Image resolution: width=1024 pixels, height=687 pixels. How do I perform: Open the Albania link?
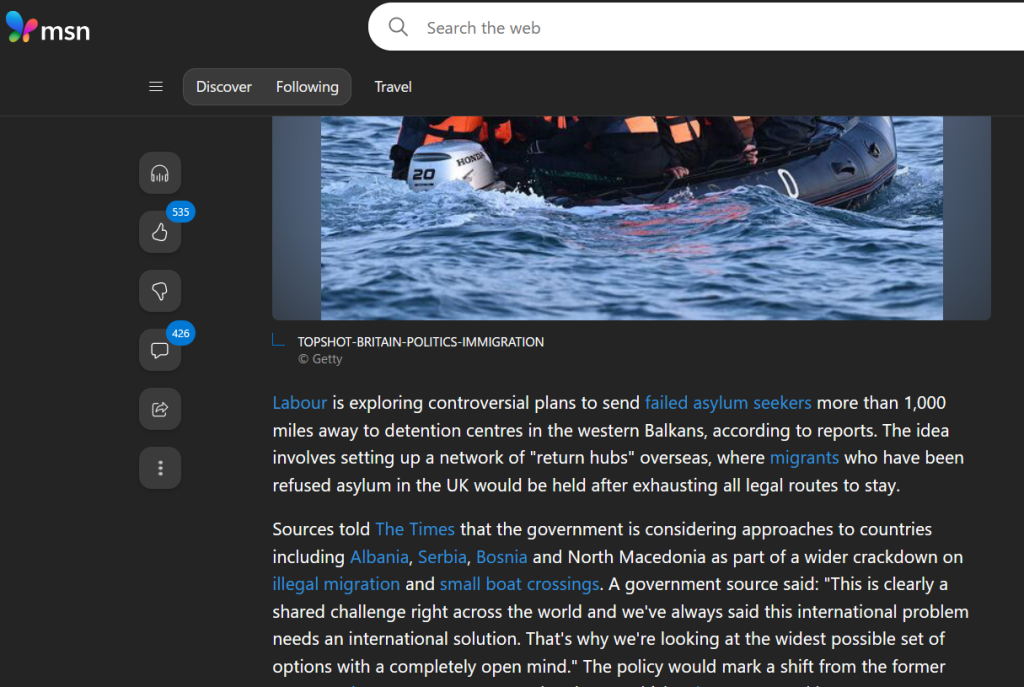[x=379, y=556]
